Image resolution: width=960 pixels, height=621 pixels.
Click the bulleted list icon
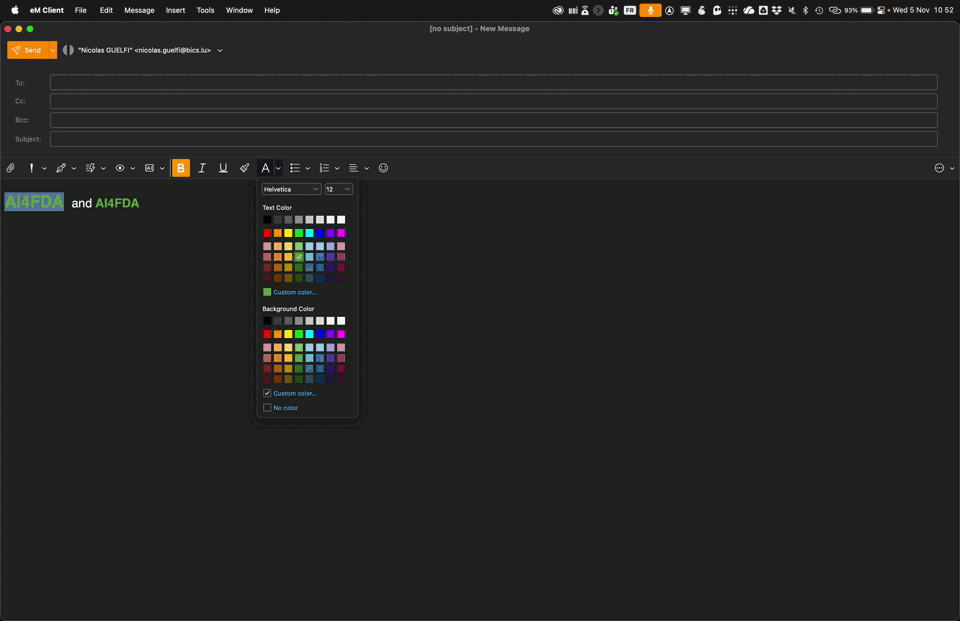[295, 168]
